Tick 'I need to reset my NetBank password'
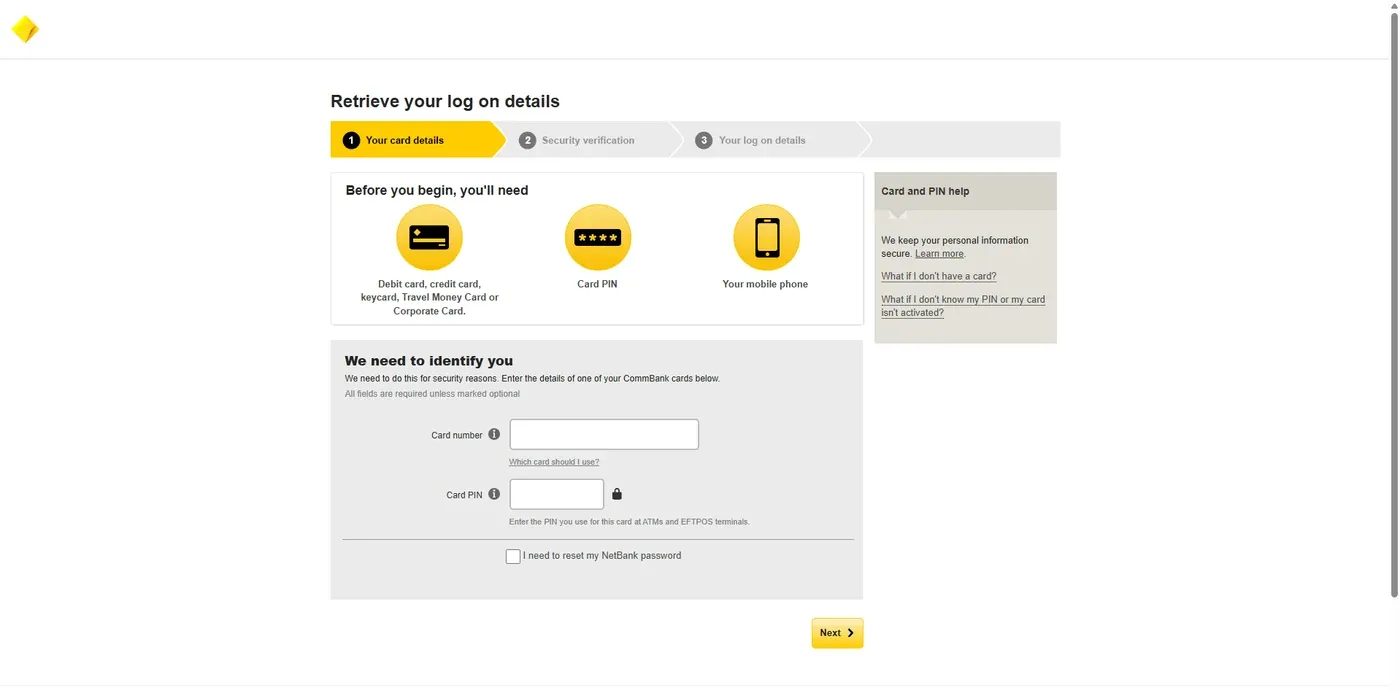 tap(513, 556)
